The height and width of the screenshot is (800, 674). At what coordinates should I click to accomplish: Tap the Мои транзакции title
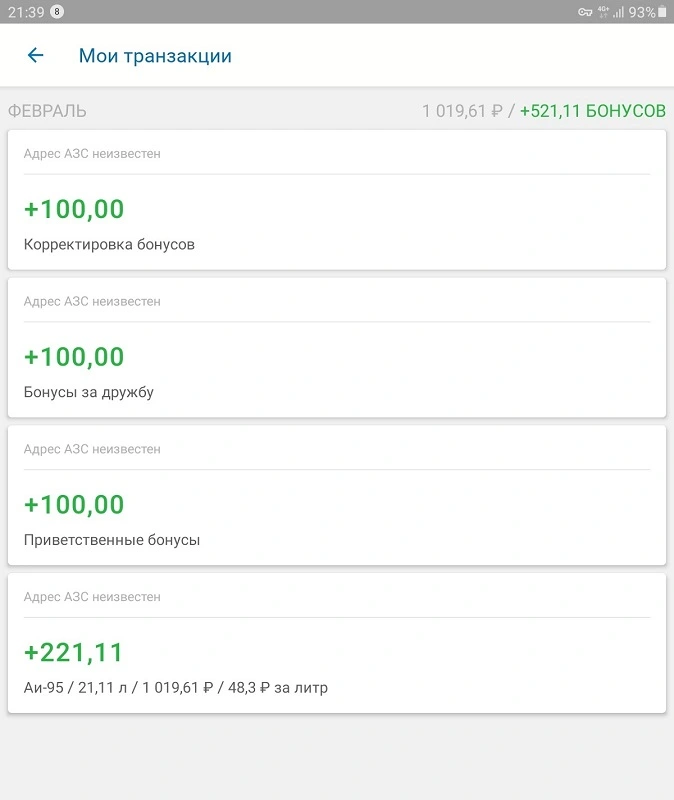(x=155, y=56)
